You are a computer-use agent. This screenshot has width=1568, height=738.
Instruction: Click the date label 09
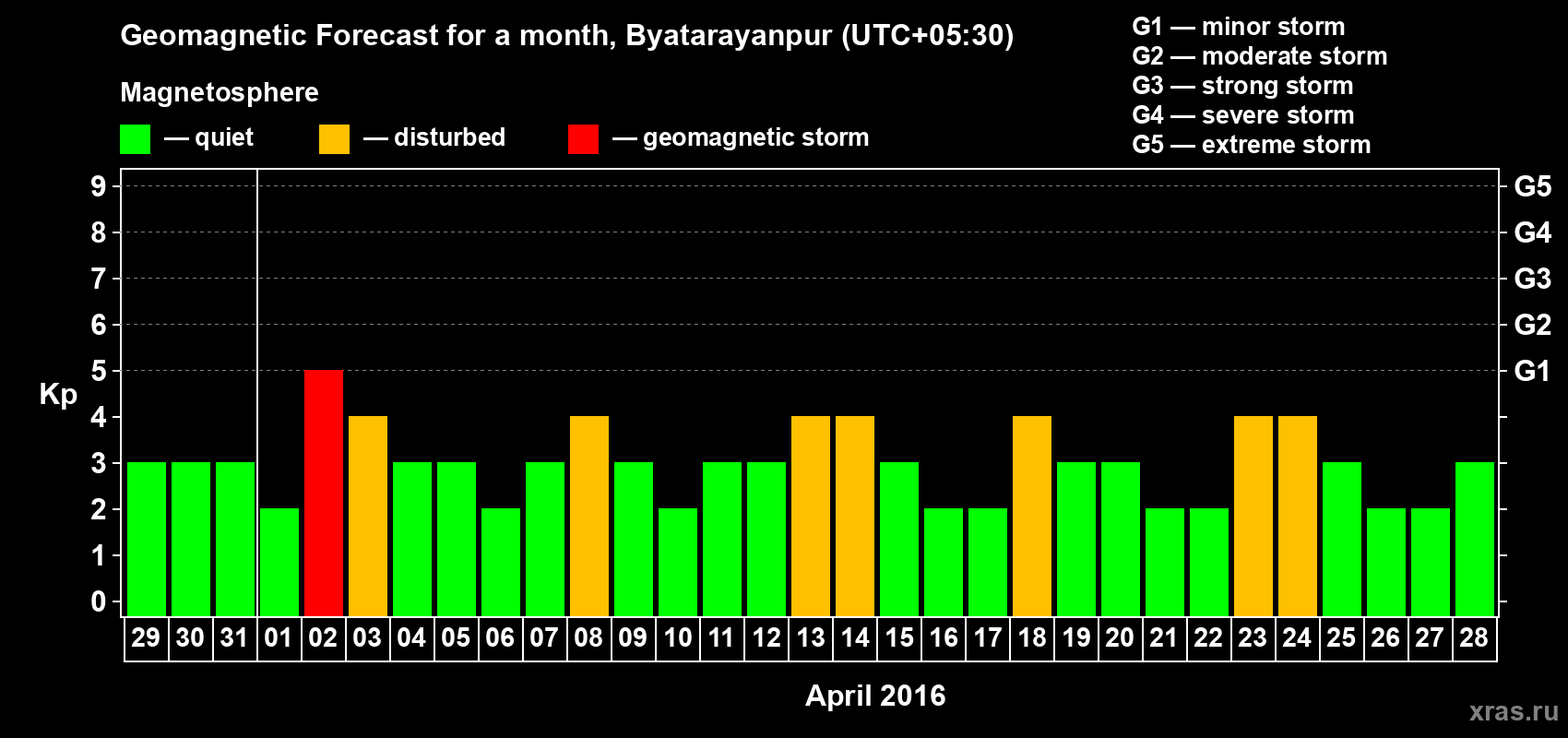633,638
